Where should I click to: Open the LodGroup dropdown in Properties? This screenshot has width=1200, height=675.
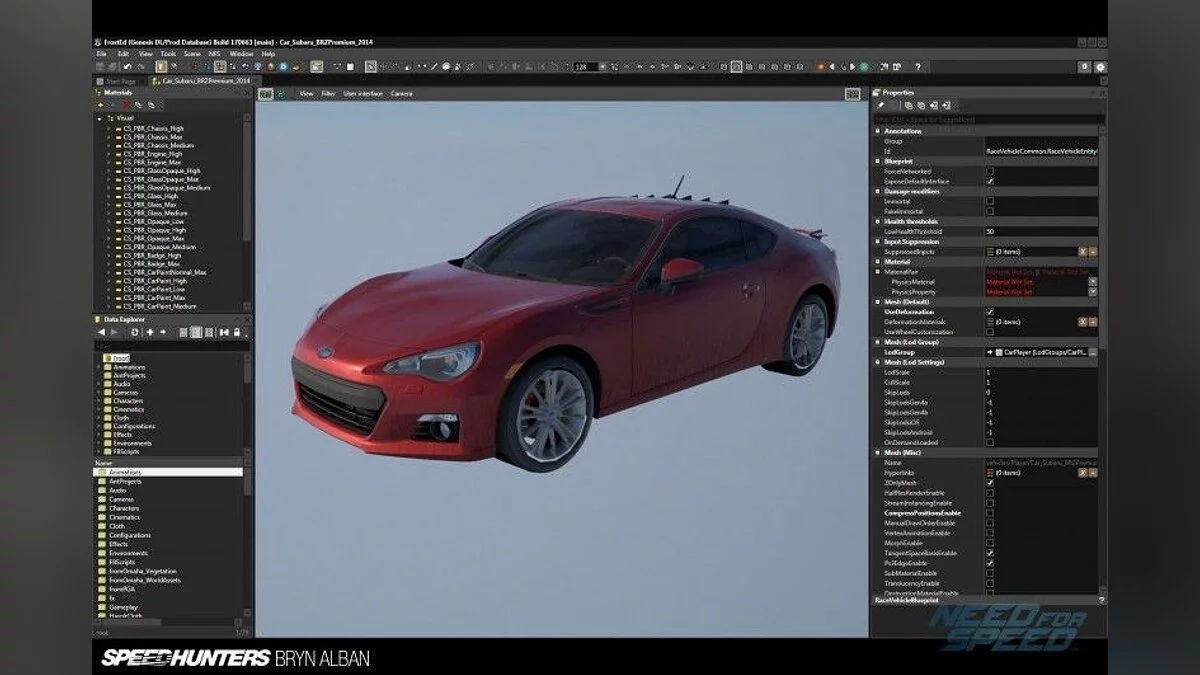(1092, 352)
